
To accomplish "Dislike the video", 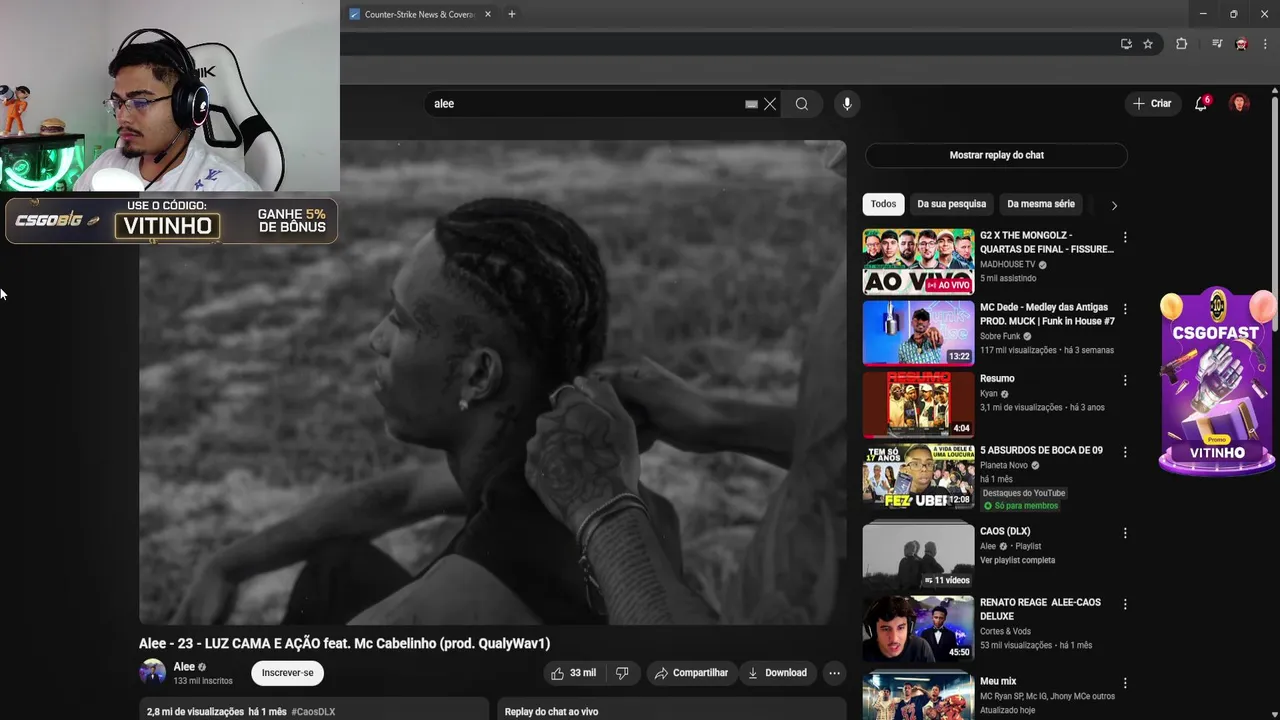I will click(622, 673).
